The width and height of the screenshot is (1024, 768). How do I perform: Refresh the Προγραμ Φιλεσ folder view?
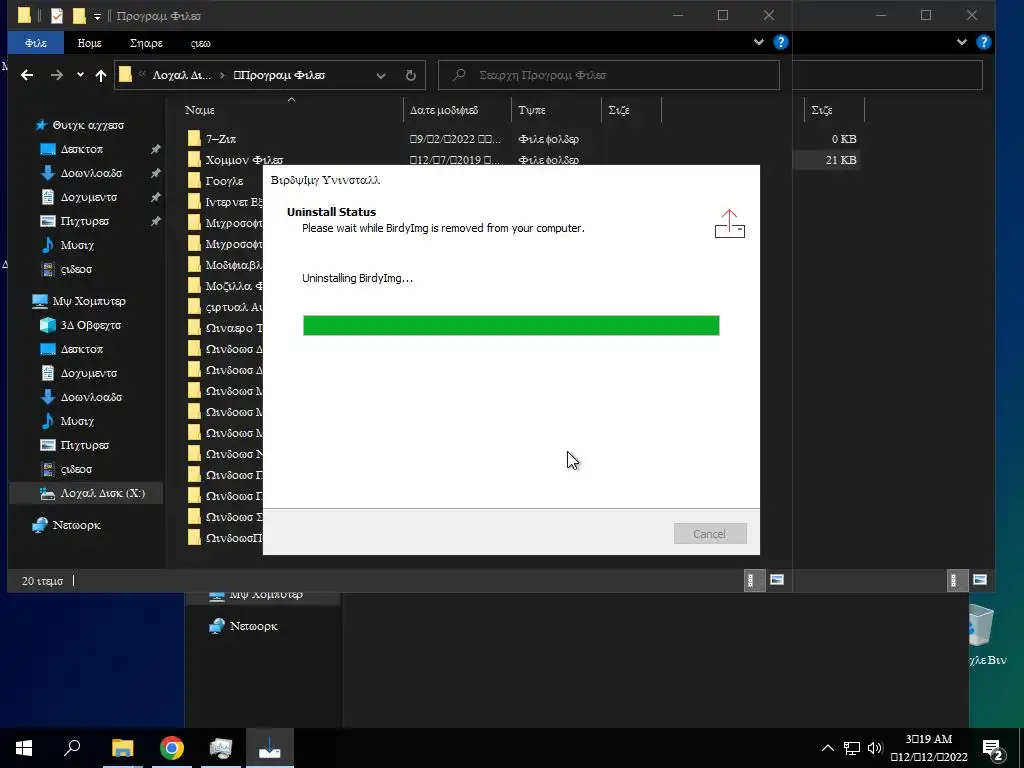pos(410,75)
